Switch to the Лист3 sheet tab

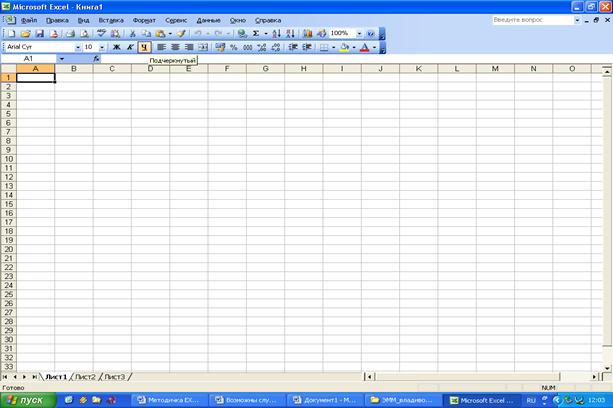tap(115, 377)
